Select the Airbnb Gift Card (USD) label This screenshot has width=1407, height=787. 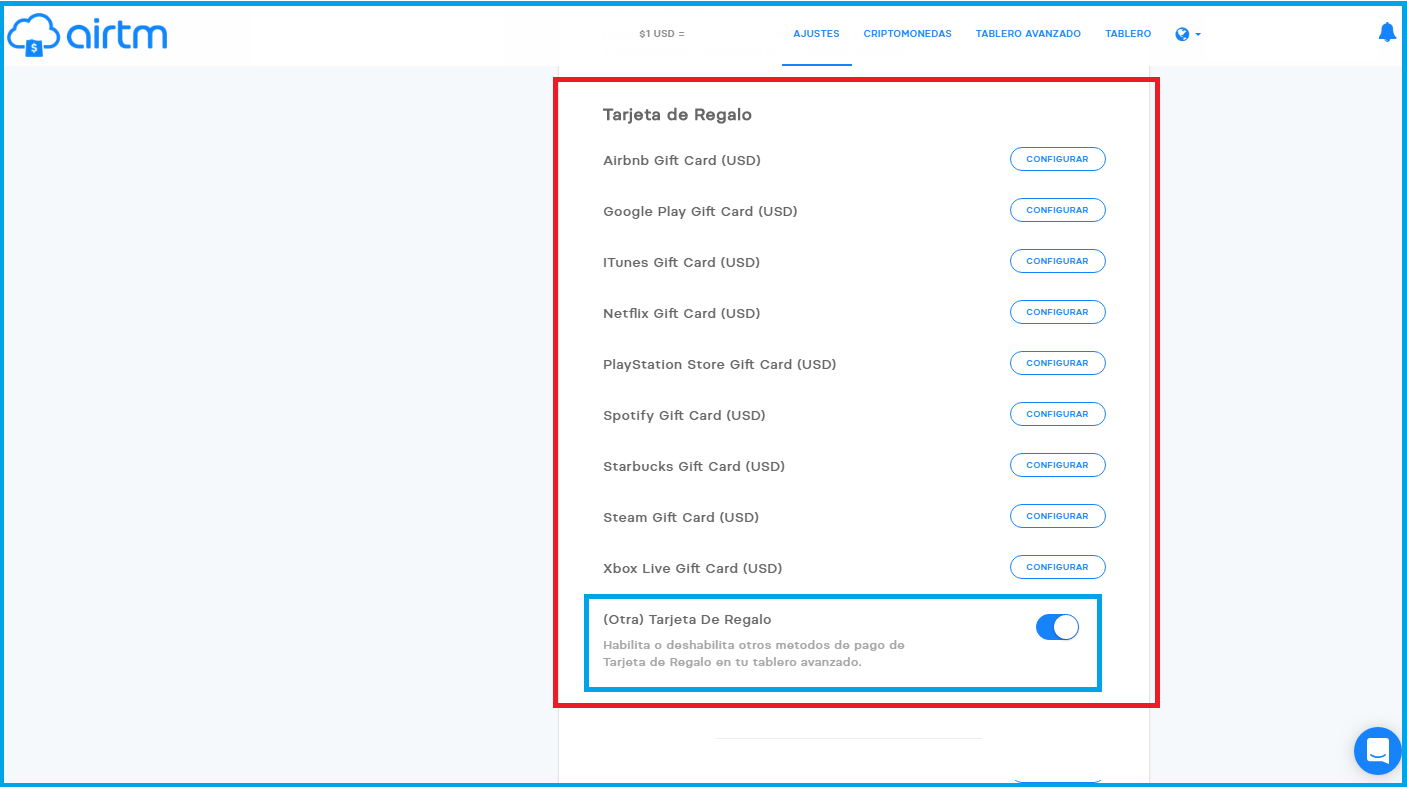[682, 160]
